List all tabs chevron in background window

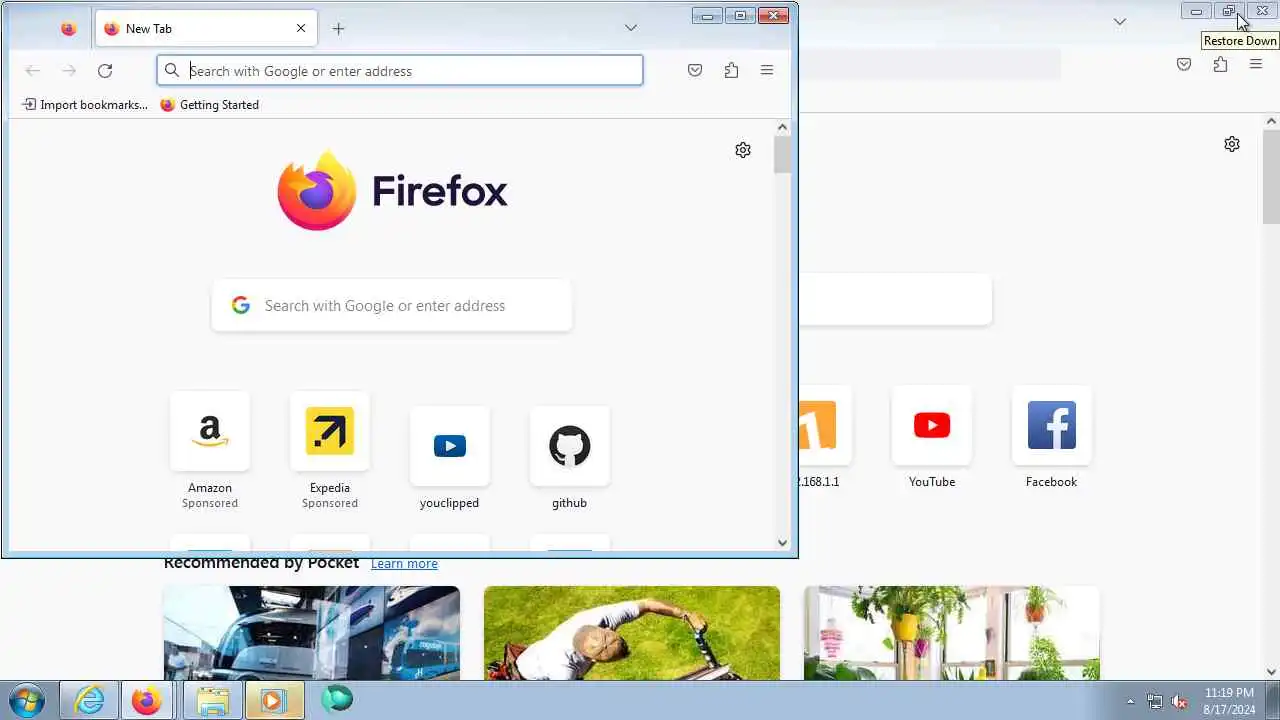click(1120, 21)
